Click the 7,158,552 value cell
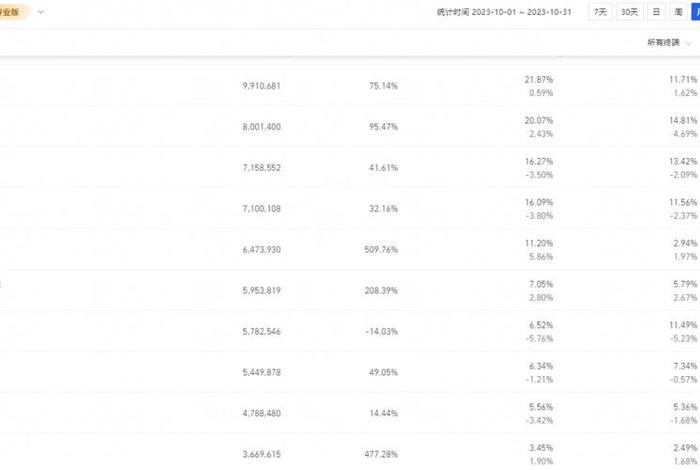The image size is (700, 470). (x=262, y=168)
